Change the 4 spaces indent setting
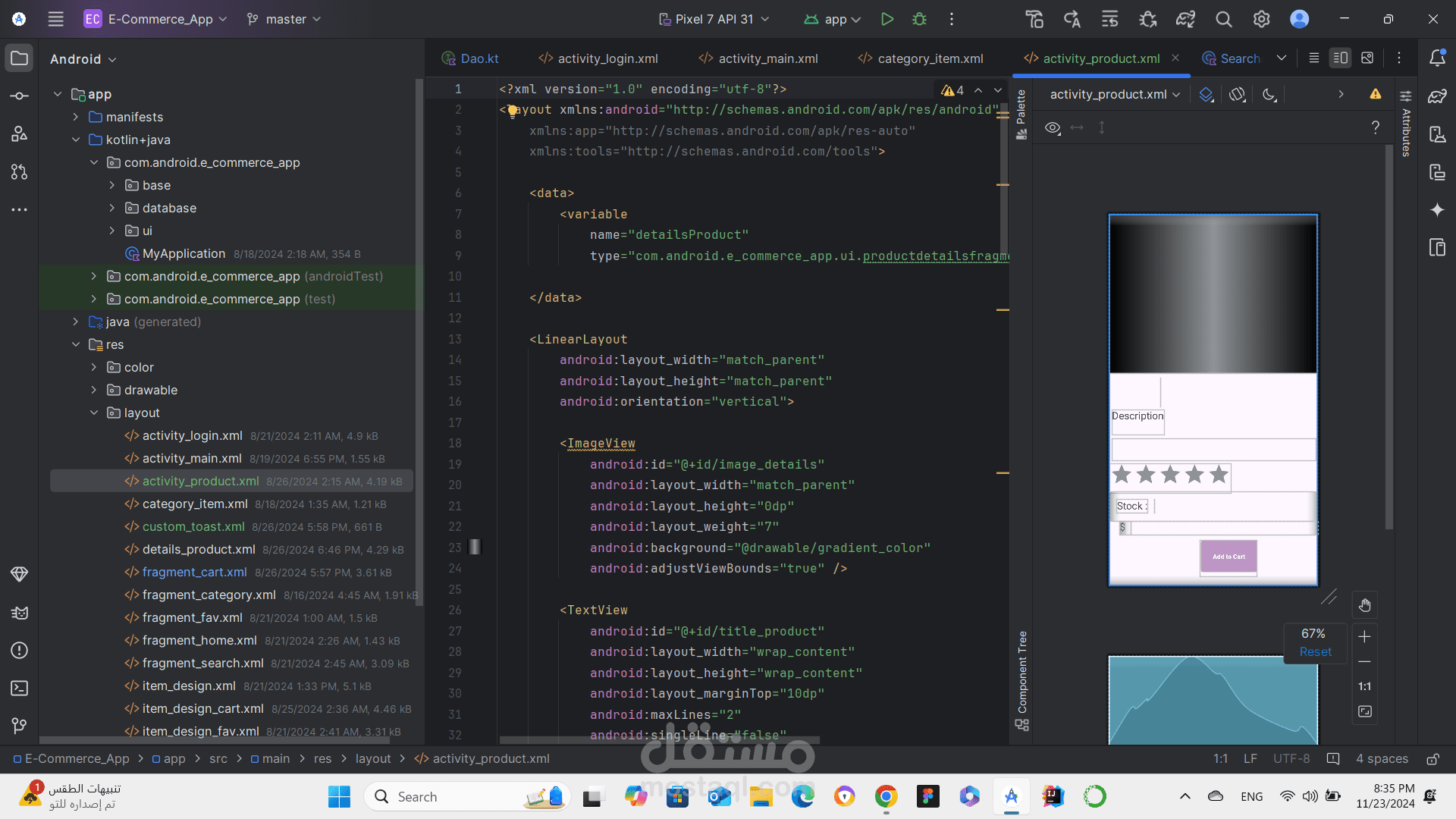 coord(1382,759)
